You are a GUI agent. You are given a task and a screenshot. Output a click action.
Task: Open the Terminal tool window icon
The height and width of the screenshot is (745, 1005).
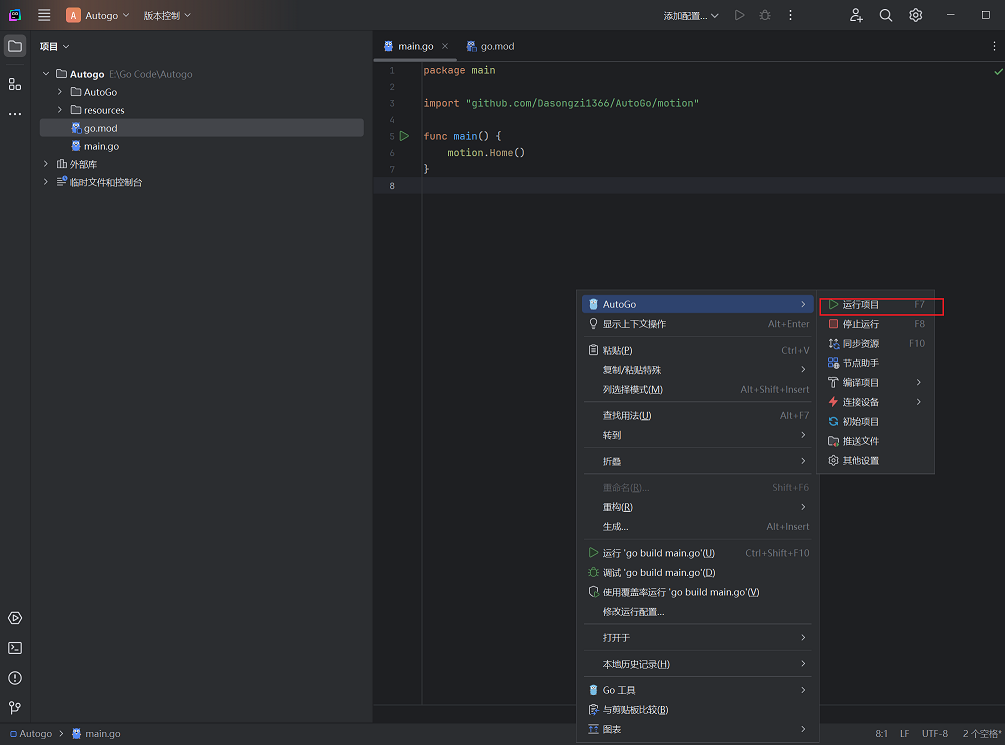(15, 648)
